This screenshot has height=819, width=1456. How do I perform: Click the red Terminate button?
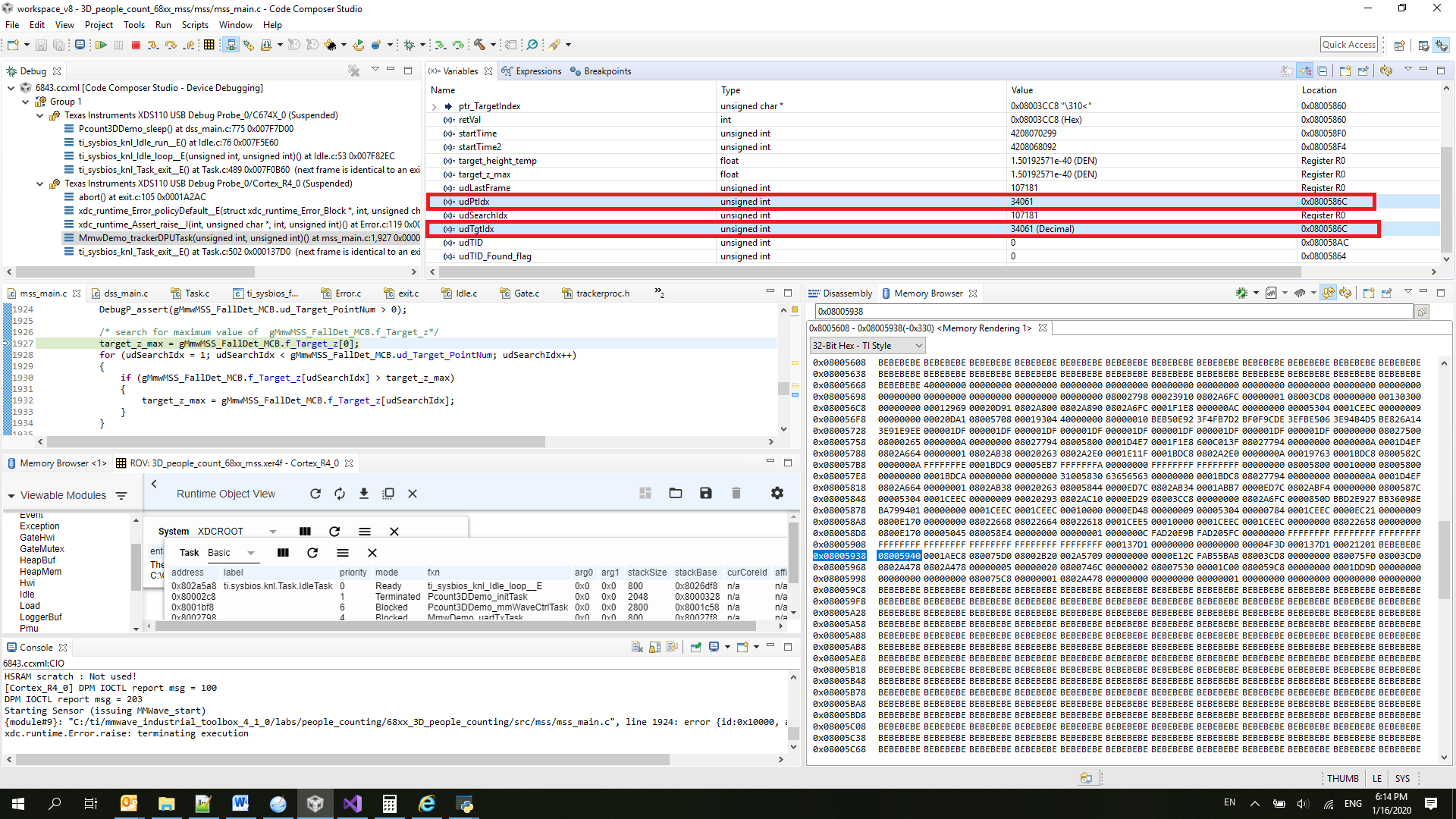(136, 45)
